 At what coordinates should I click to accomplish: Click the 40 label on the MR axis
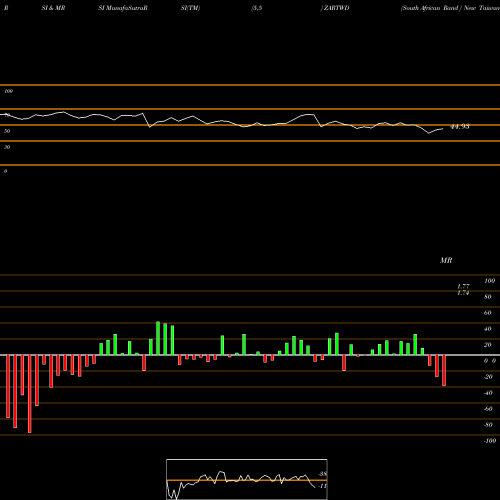pyautogui.click(x=488, y=329)
